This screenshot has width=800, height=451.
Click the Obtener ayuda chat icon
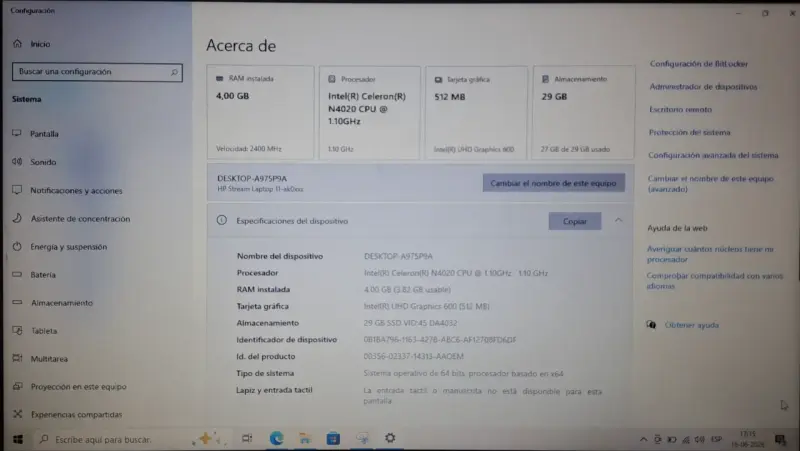[x=652, y=324]
